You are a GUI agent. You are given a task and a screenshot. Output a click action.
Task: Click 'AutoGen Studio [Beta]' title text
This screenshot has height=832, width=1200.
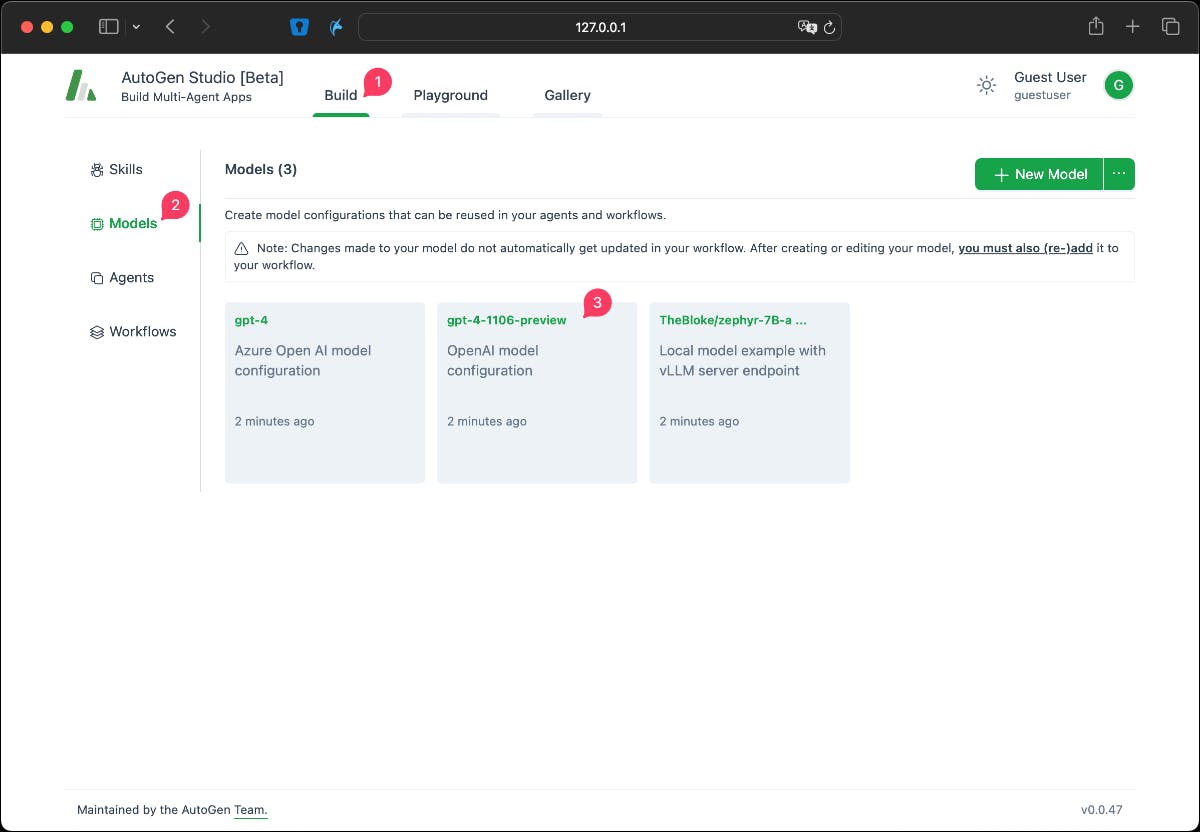point(202,77)
